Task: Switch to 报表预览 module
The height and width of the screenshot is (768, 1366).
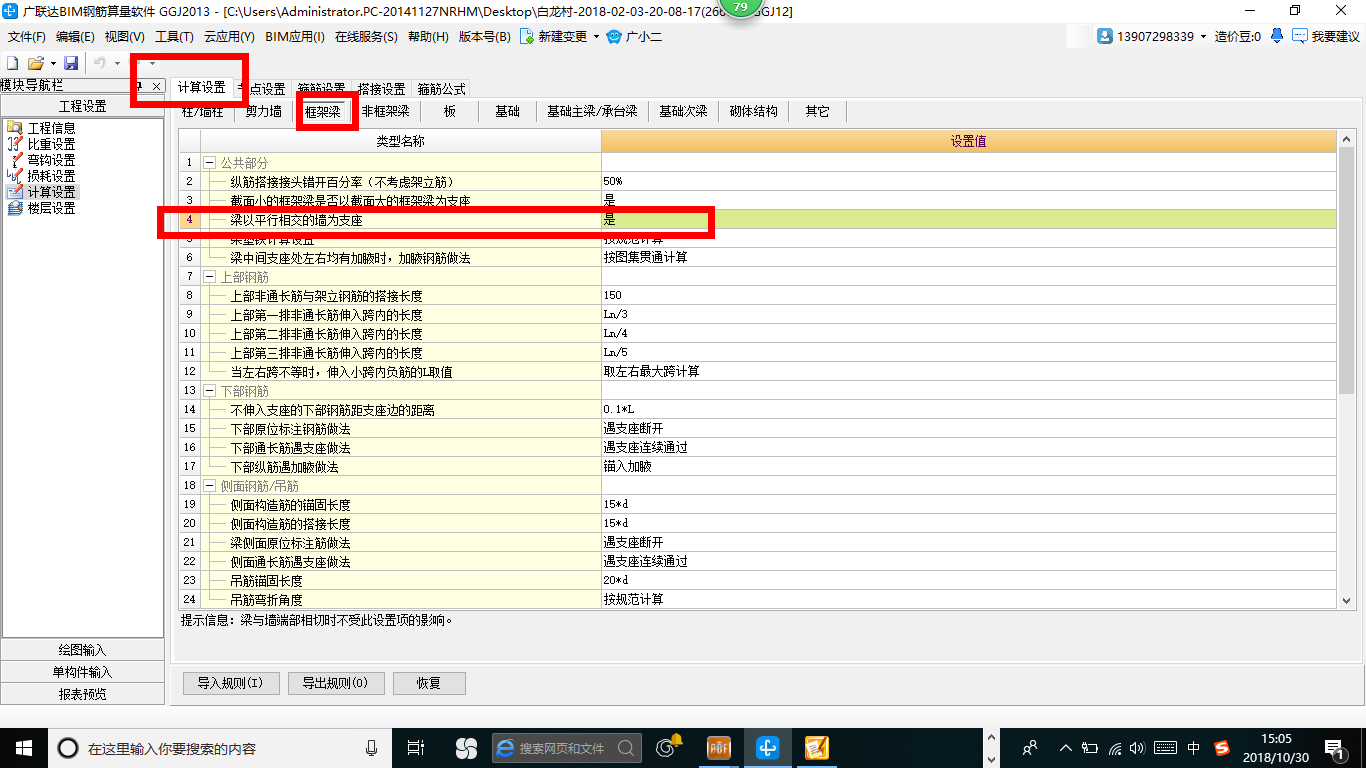Action: pyautogui.click(x=83, y=694)
